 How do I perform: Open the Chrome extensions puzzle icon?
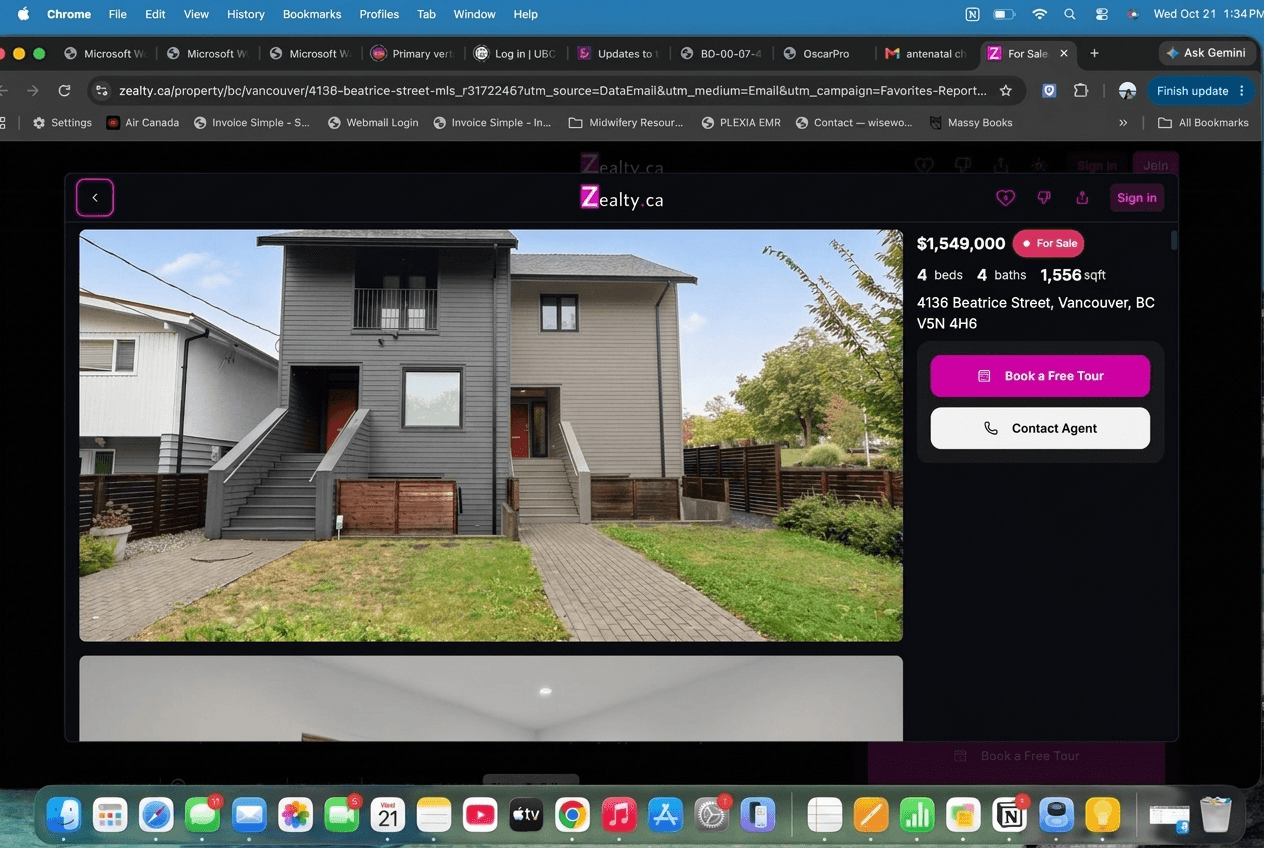(1081, 91)
